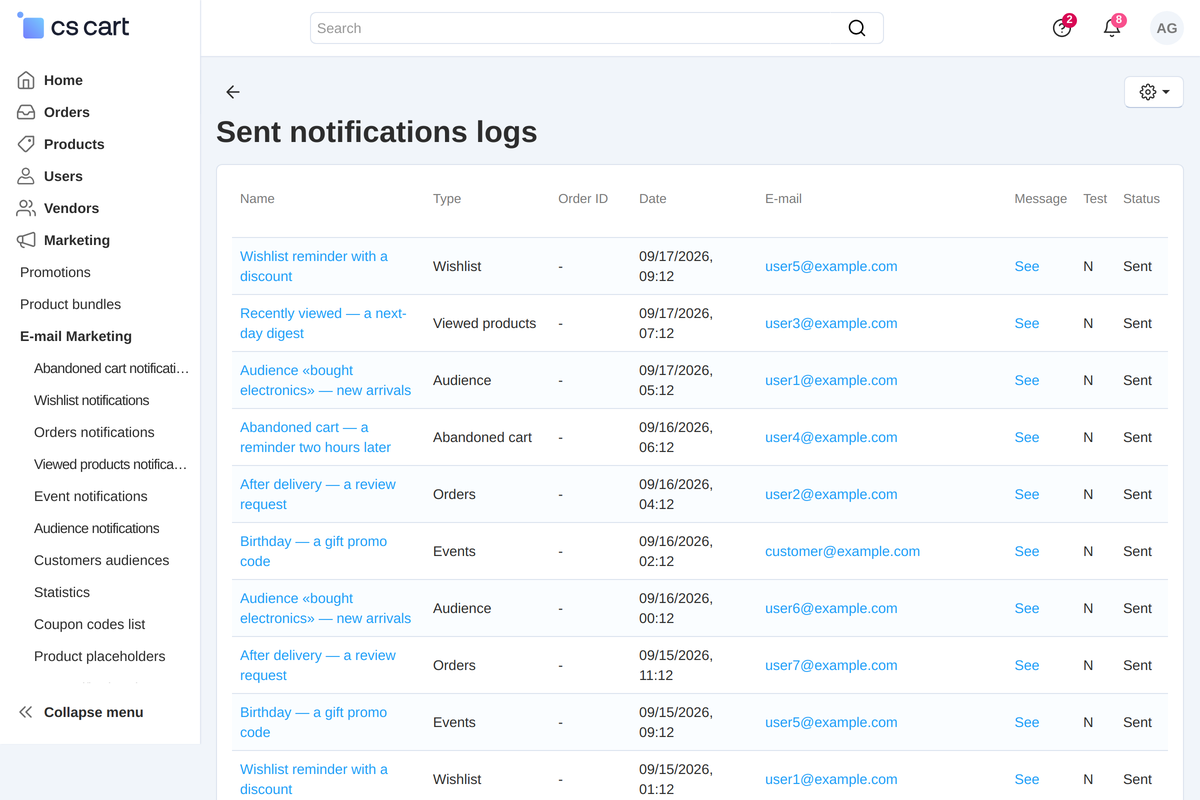The image size is (1200, 800).
Task: Open Statistics submenu item
Action: click(62, 592)
